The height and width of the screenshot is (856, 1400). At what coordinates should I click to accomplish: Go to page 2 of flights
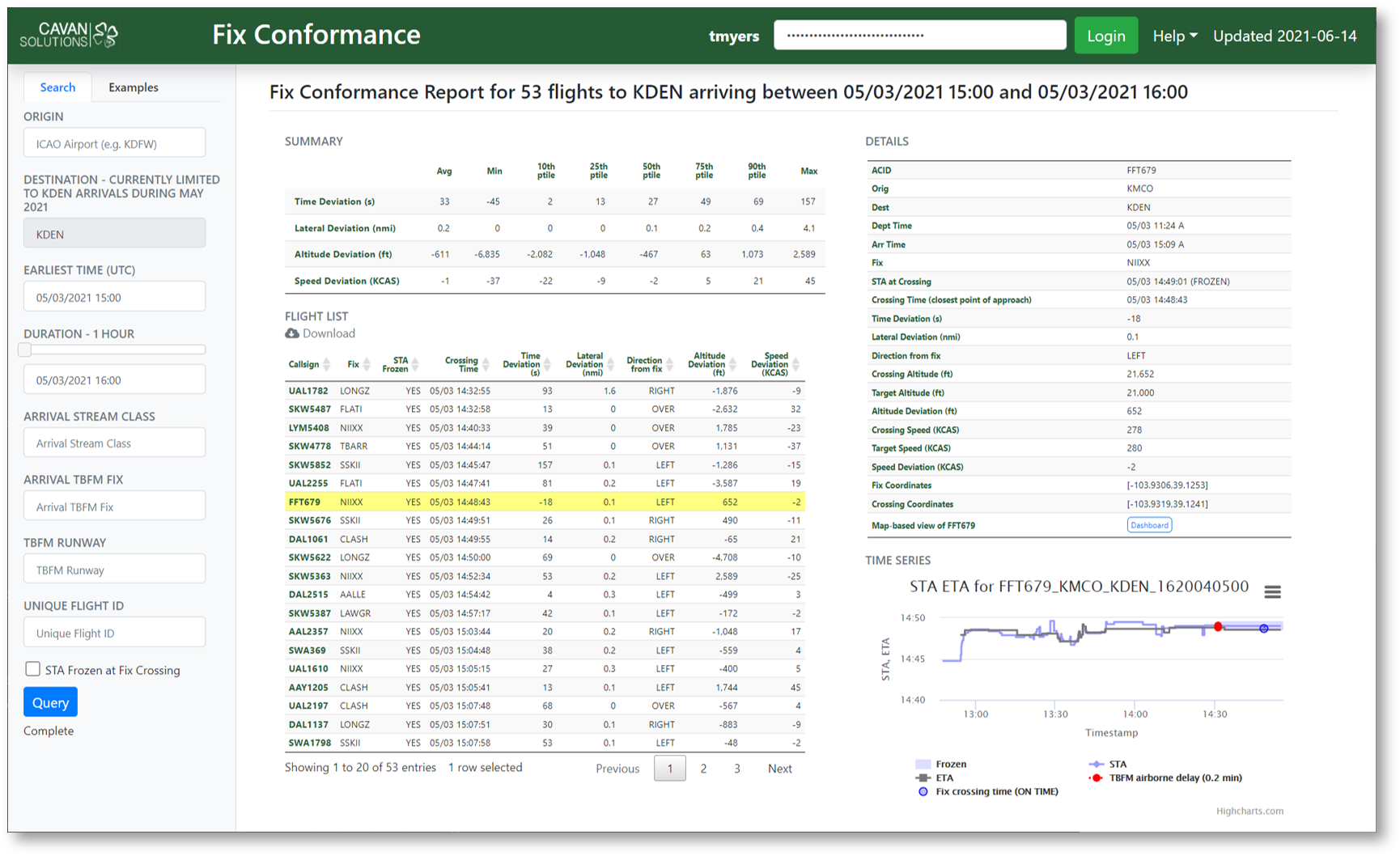703,769
